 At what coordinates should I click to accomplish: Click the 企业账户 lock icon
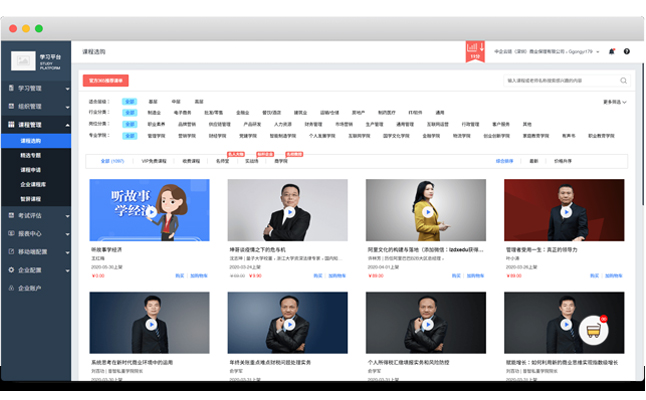click(x=11, y=288)
